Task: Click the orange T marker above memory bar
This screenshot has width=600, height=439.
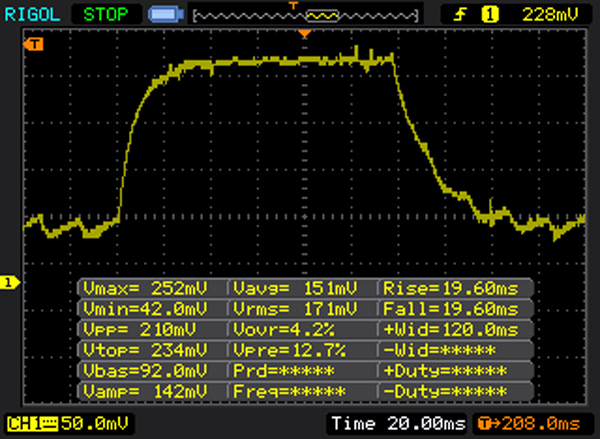Action: (x=293, y=5)
